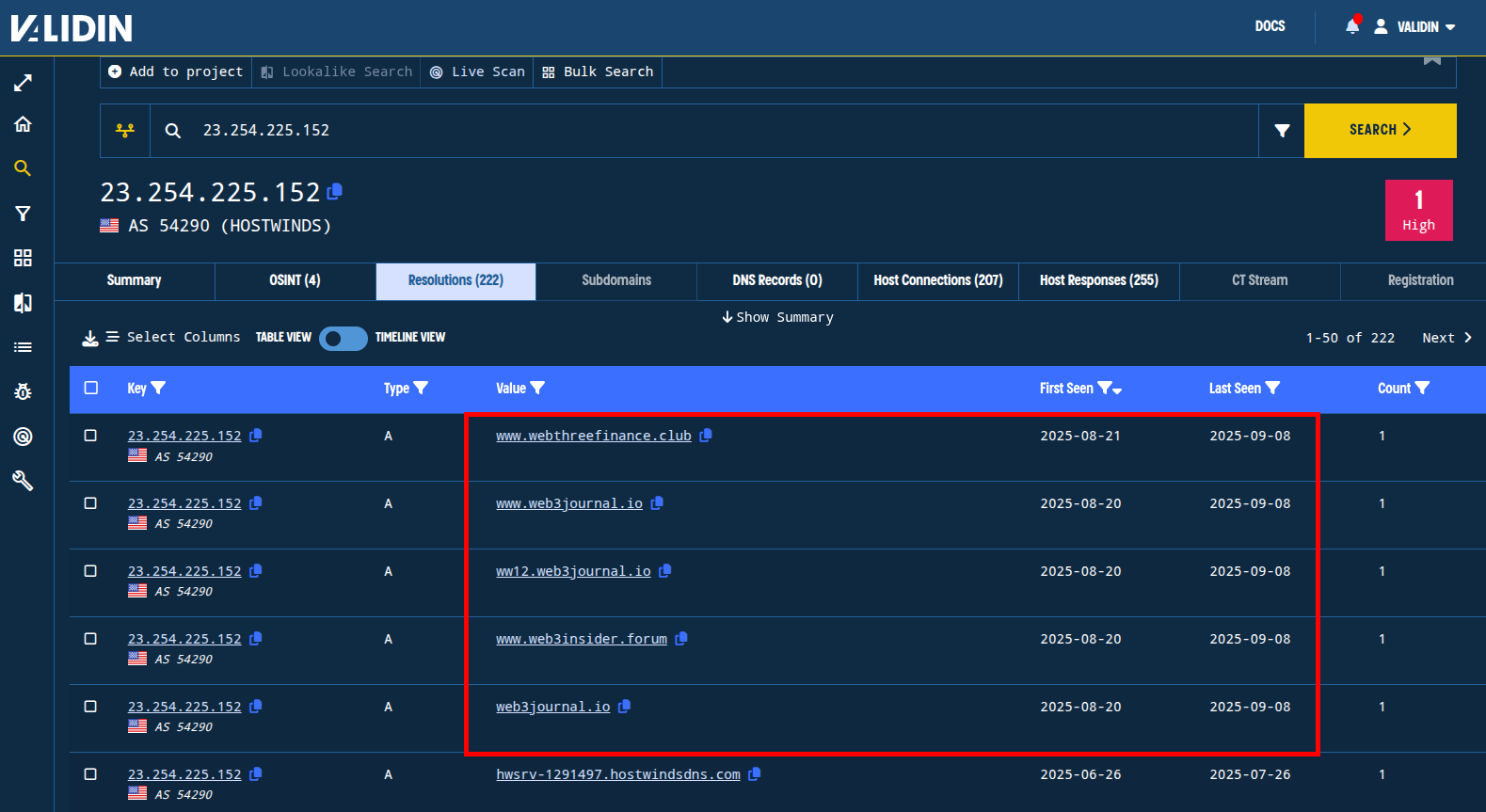Open the wrench tools sidebar icon
Image resolution: width=1486 pixels, height=812 pixels.
(x=23, y=481)
